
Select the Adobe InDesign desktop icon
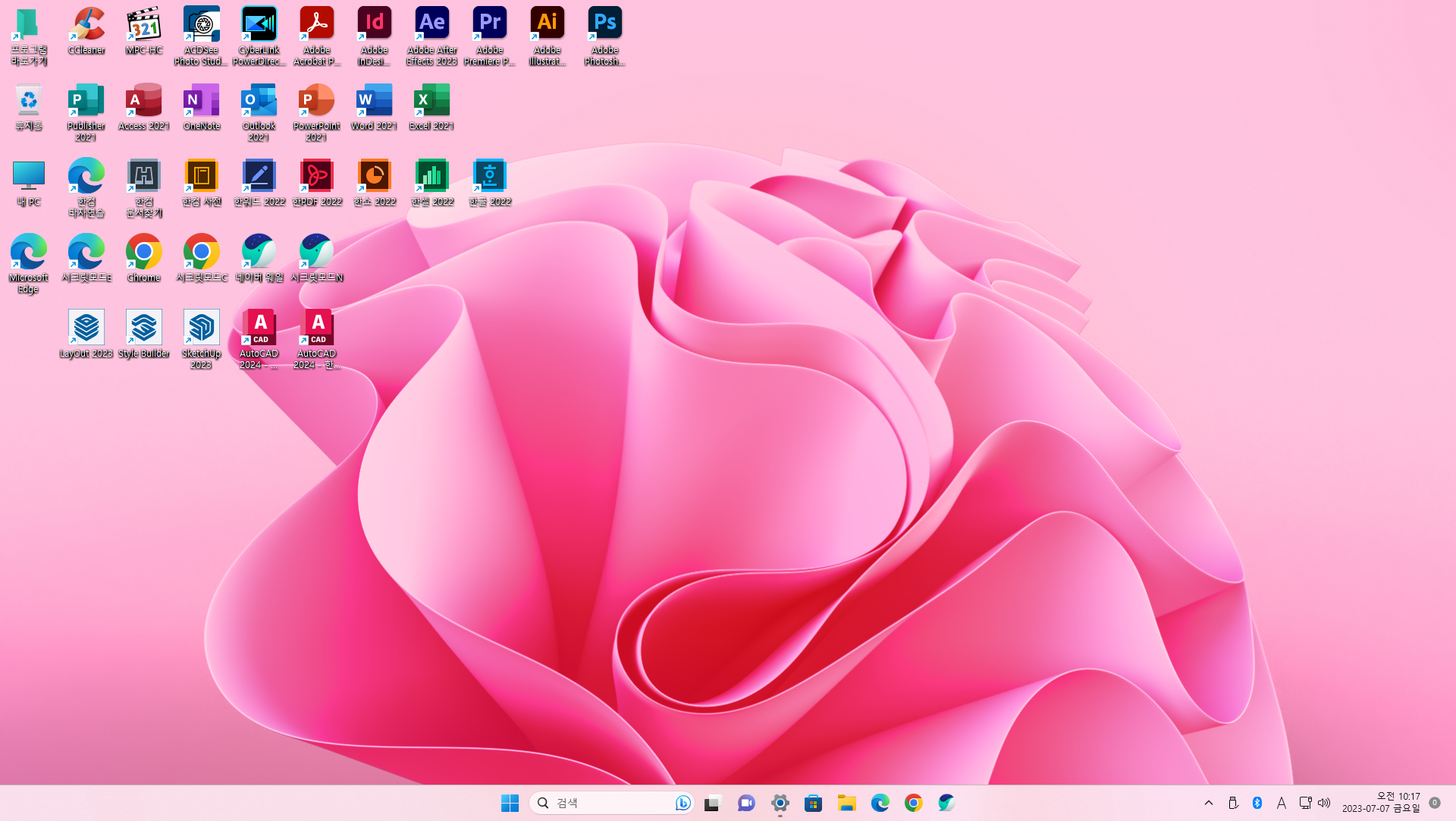pyautogui.click(x=374, y=24)
